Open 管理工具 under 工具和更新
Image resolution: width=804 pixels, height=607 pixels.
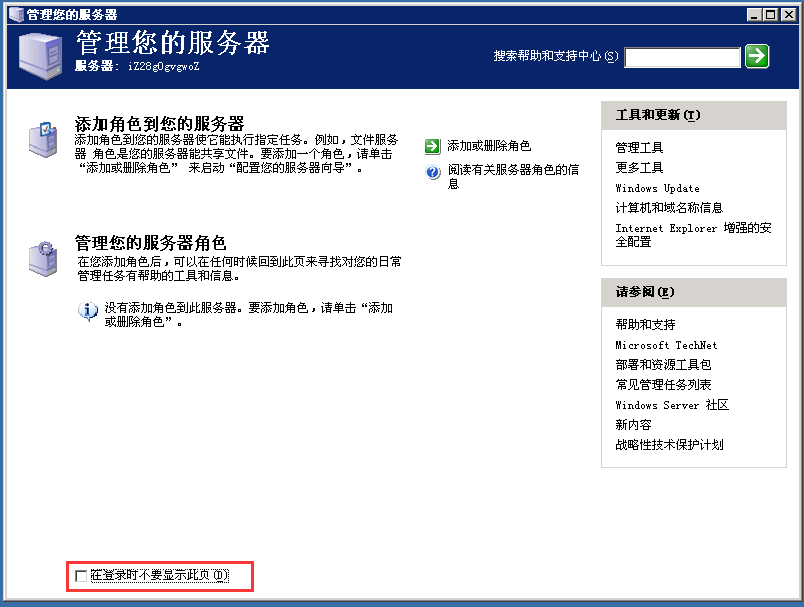639,148
